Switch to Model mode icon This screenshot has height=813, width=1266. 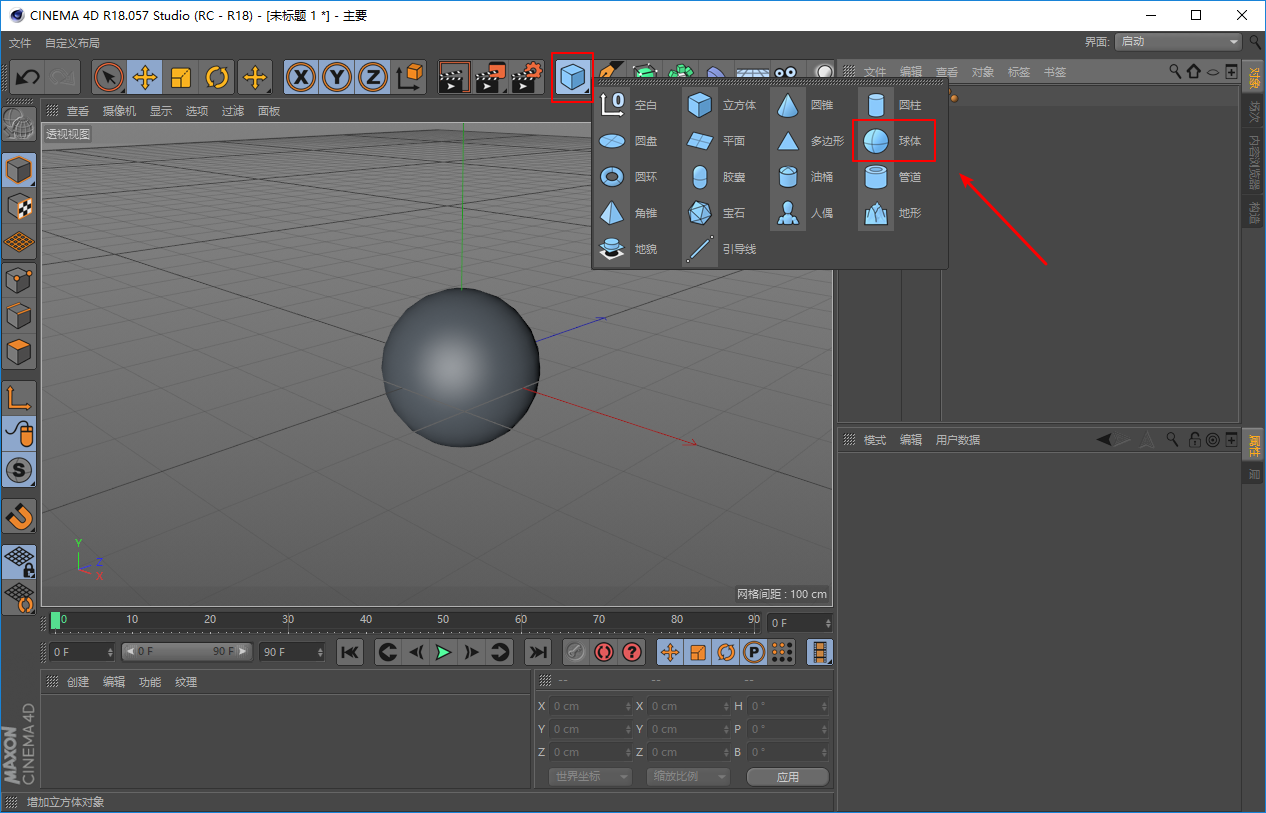click(19, 170)
